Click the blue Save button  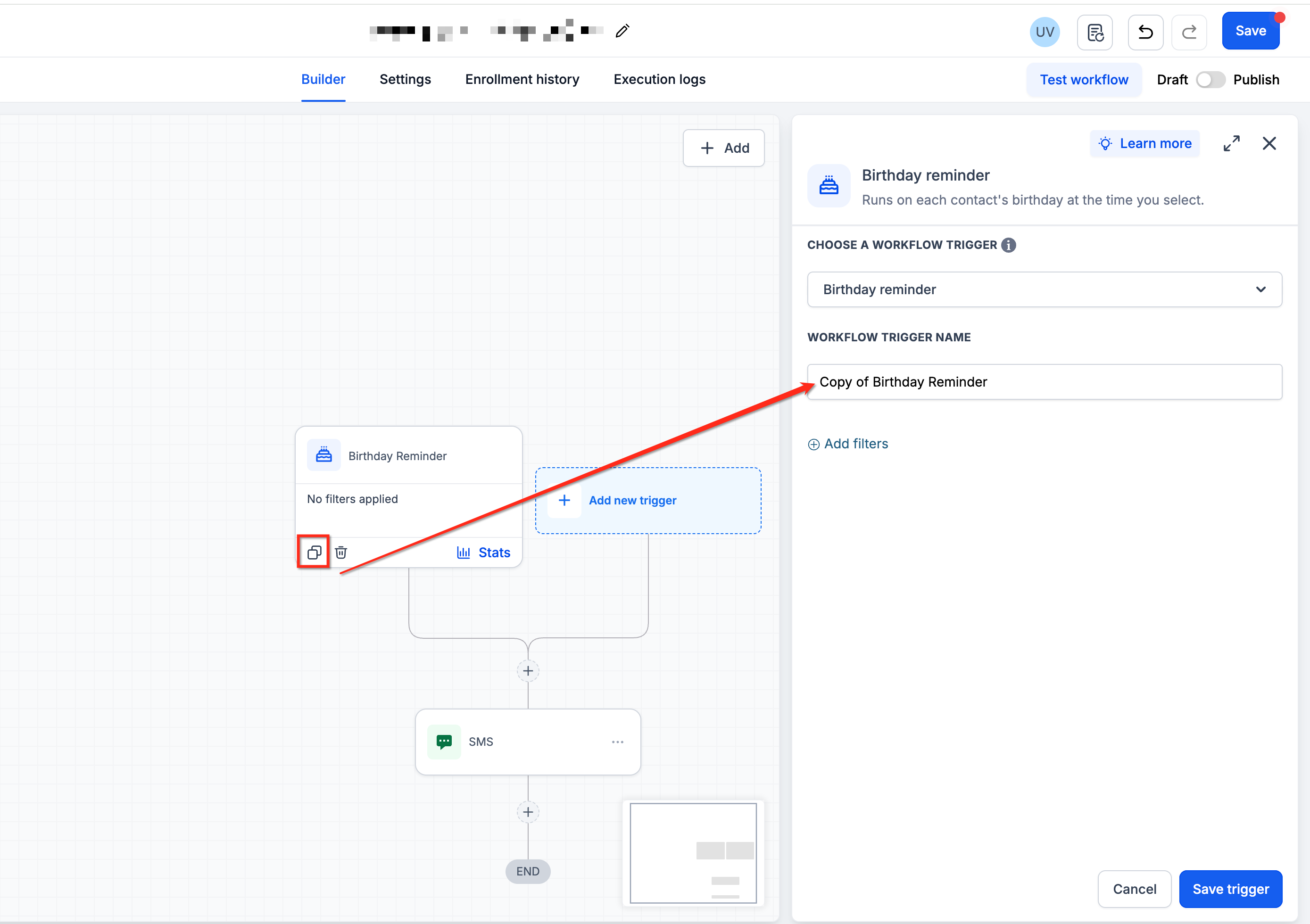pos(1250,31)
